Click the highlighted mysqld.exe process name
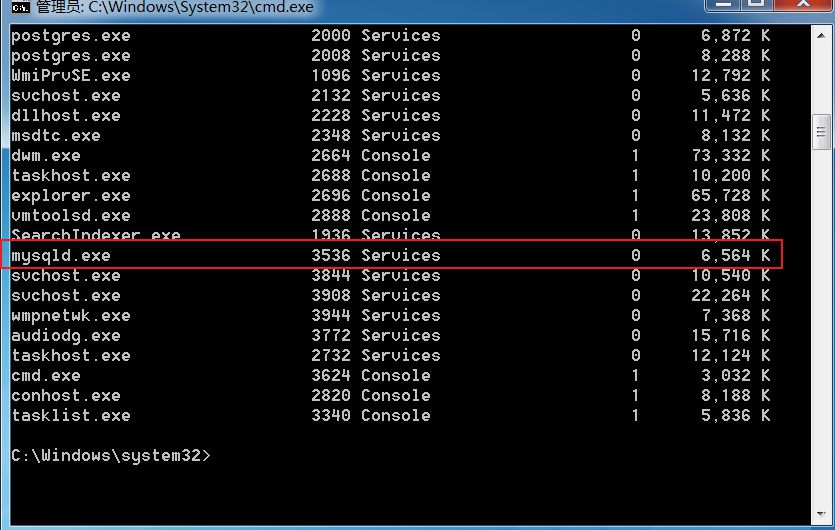This screenshot has width=835, height=530. [x=61, y=255]
